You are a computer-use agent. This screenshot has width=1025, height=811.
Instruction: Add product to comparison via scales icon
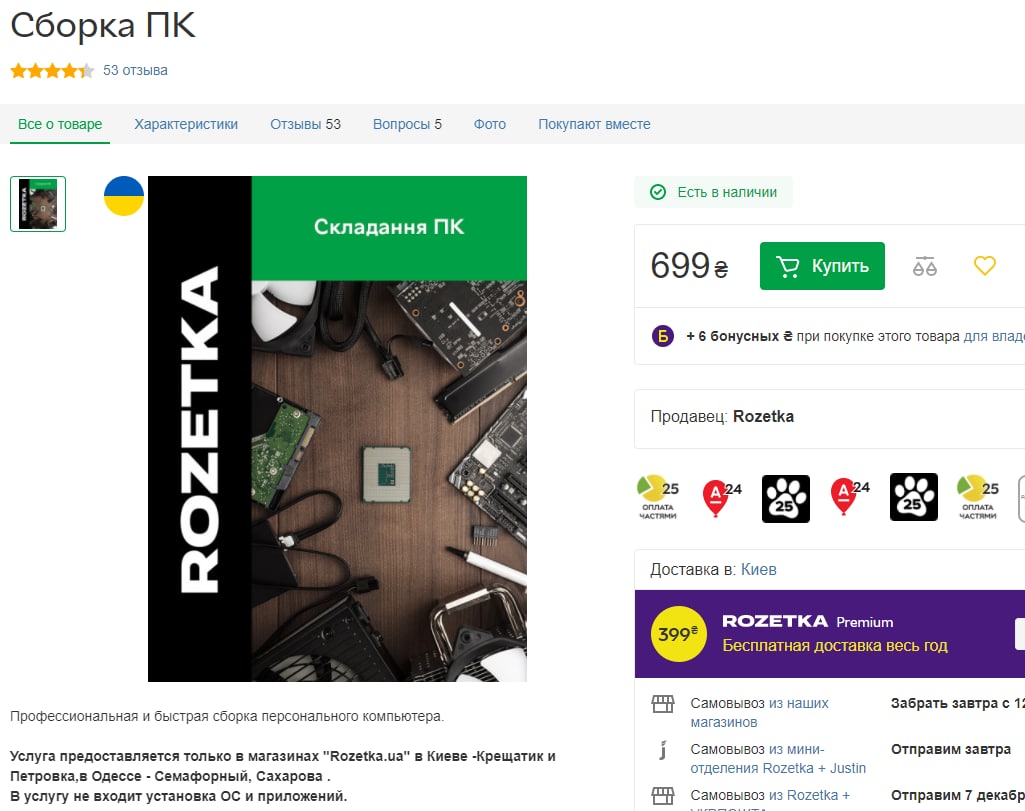tap(924, 266)
